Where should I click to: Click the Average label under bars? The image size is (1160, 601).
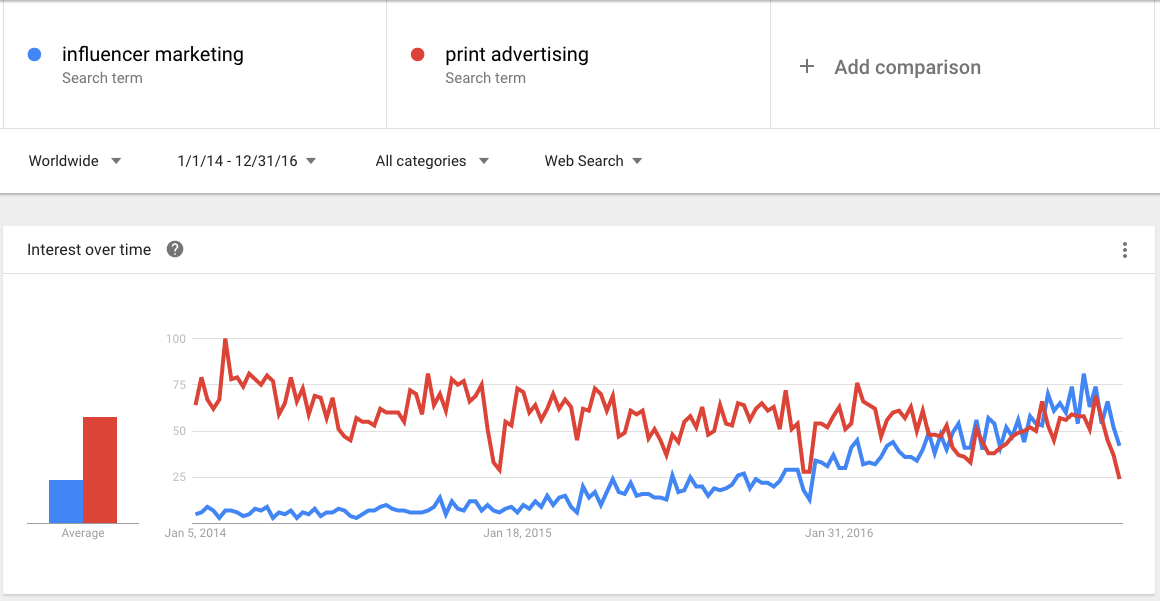[x=83, y=533]
